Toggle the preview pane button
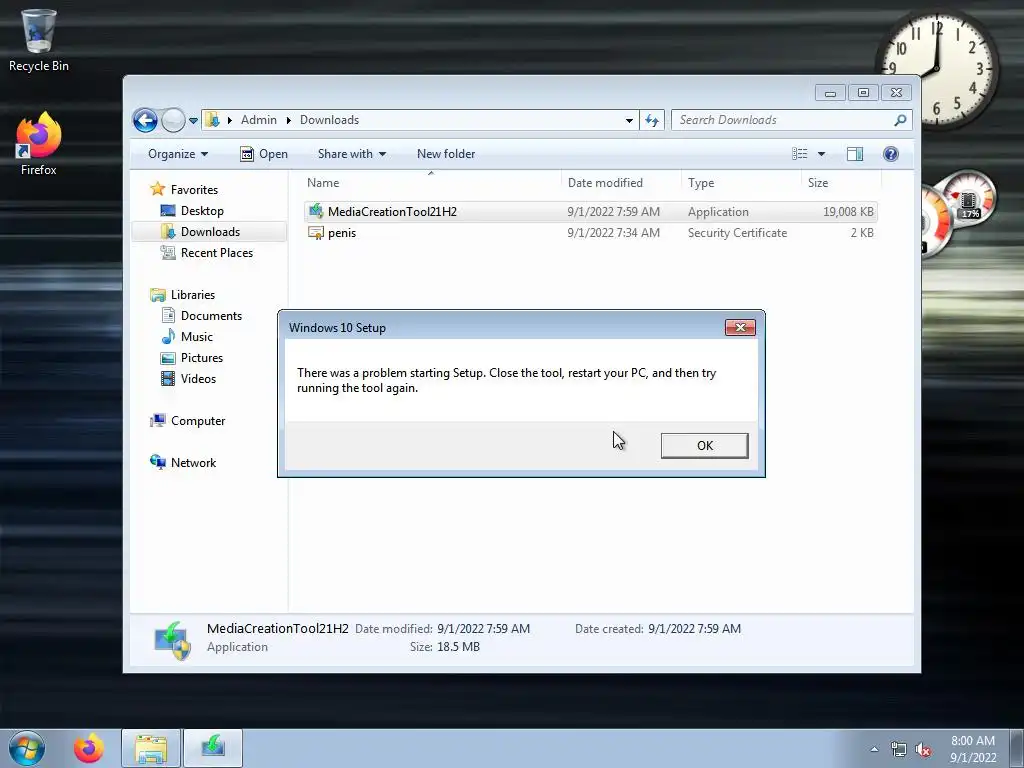This screenshot has height=768, width=1024. [x=855, y=154]
